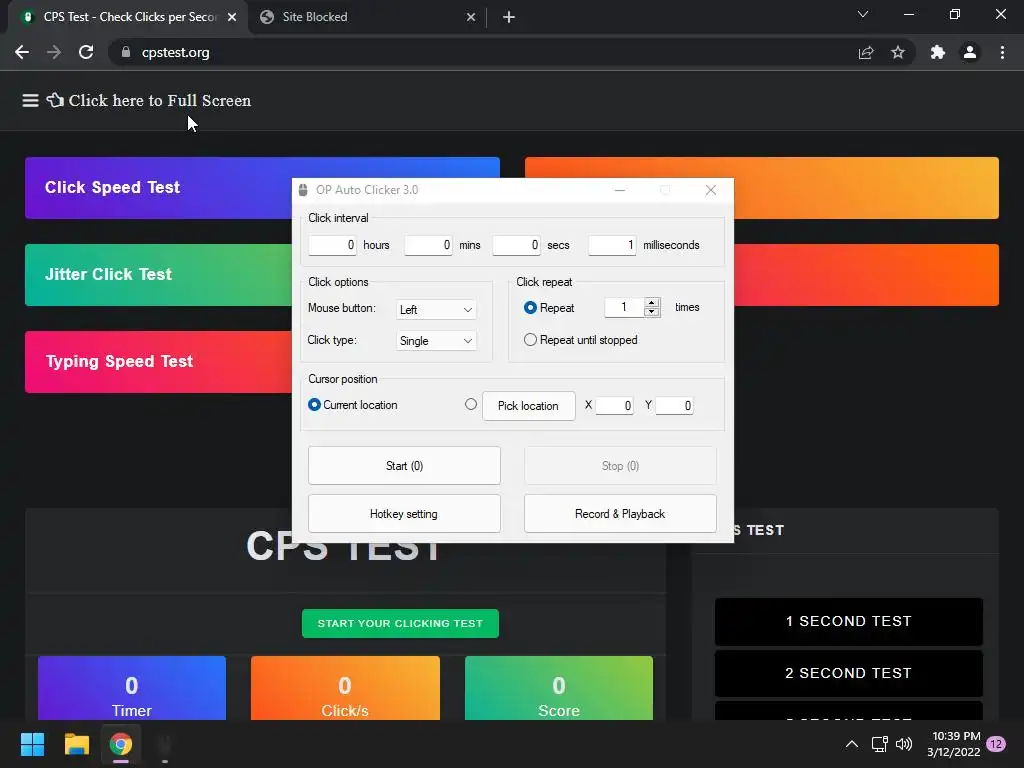Click 'Click here to Full Screen' link
This screenshot has height=768, width=1024.
pos(159,101)
